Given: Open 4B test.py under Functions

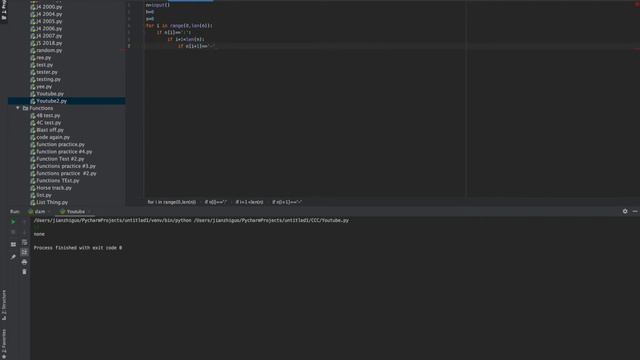Looking at the screenshot, I should tap(48, 116).
